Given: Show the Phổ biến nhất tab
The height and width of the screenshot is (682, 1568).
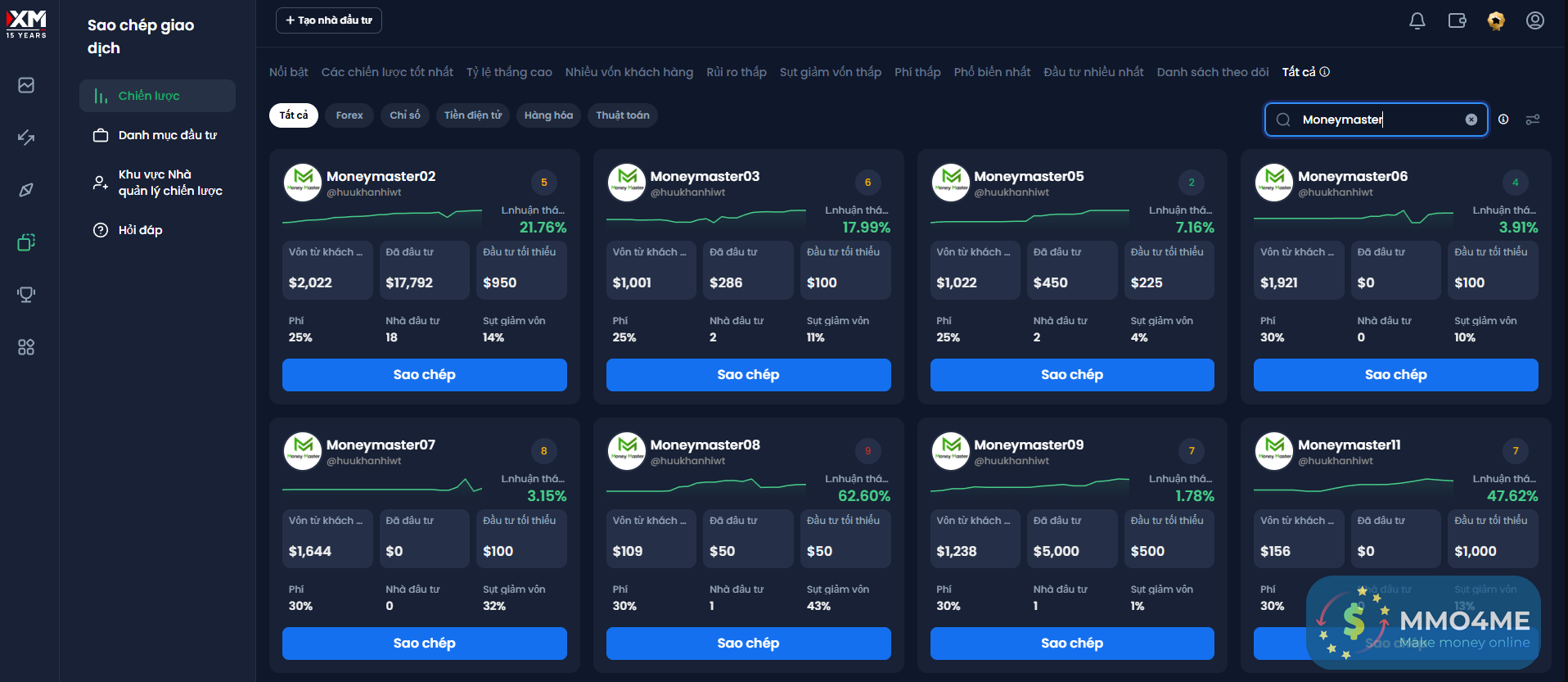Looking at the screenshot, I should 992,72.
